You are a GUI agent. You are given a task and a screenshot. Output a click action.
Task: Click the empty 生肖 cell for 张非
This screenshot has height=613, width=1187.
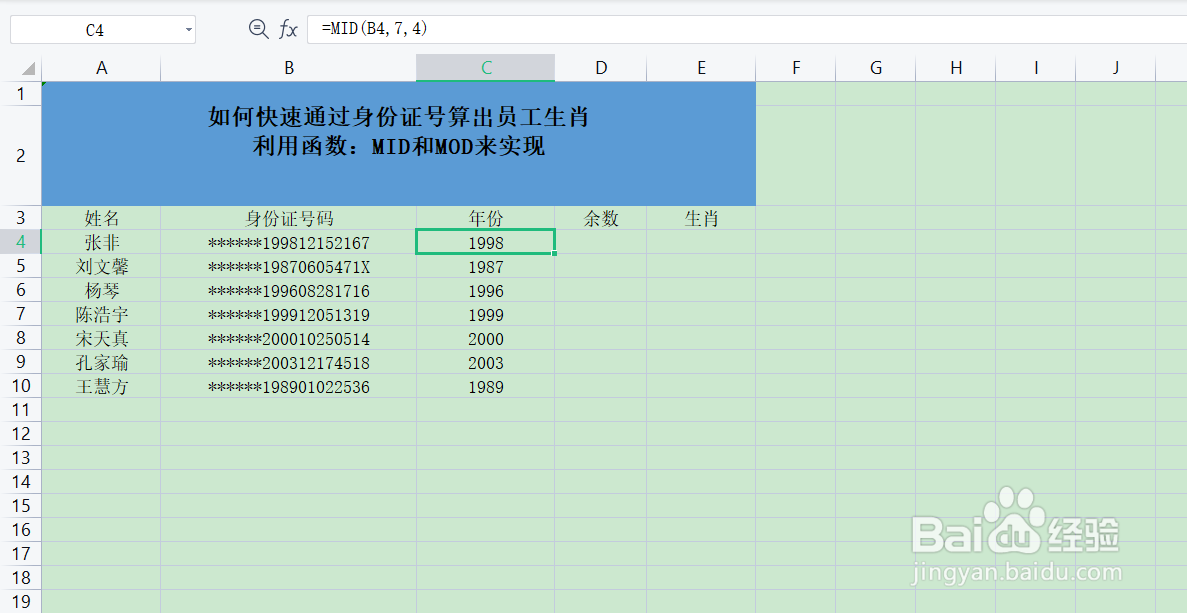[x=701, y=242]
